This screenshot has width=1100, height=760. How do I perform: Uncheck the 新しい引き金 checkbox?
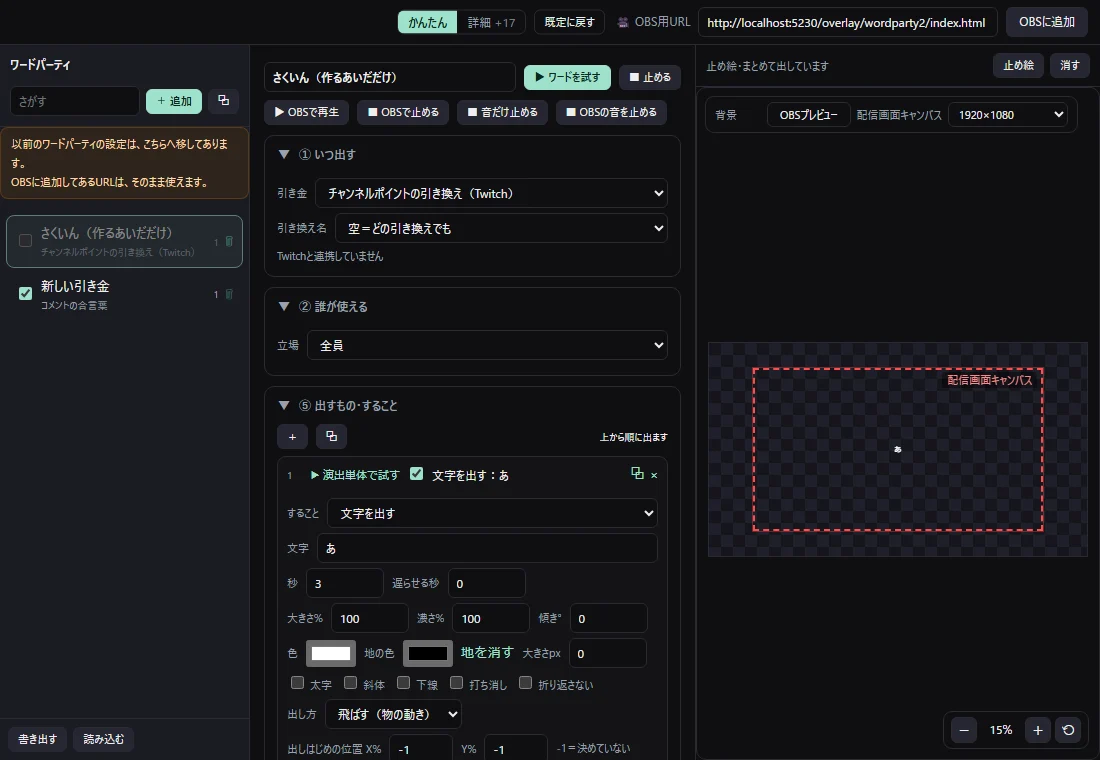point(25,293)
